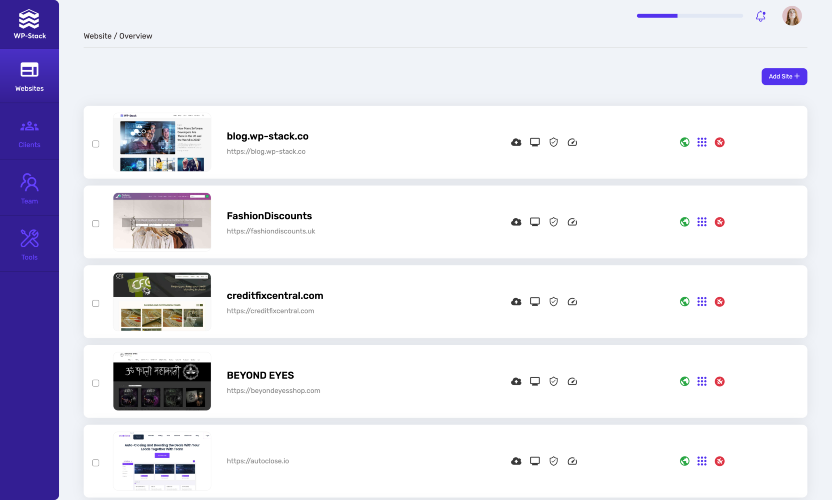
Task: Select the FashionDiscounts checkbox
Action: (96, 223)
